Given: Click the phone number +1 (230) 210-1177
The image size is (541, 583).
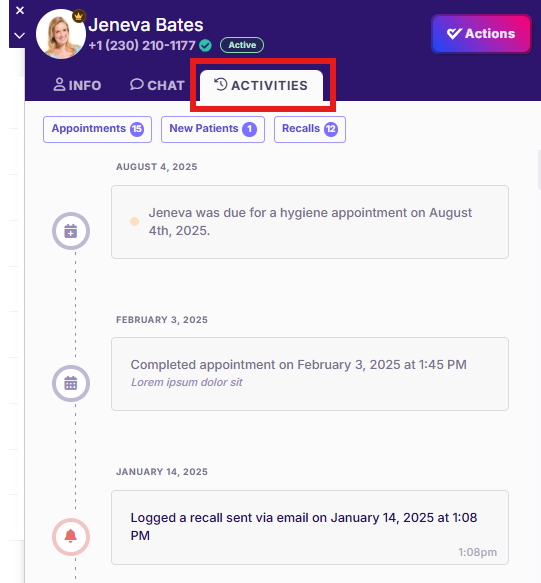Looking at the screenshot, I should tap(142, 45).
